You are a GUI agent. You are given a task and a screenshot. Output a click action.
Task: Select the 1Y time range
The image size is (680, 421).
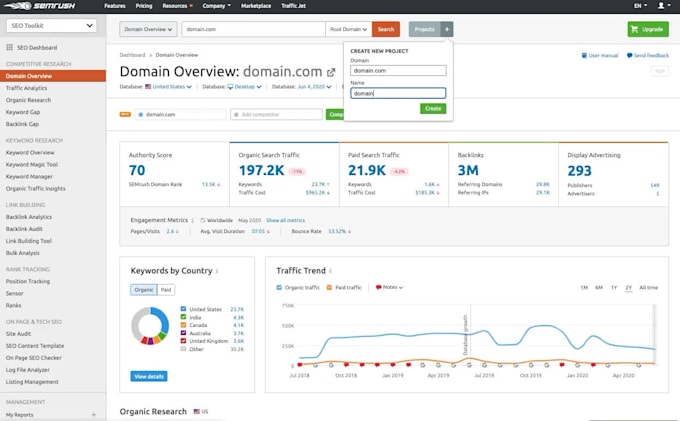tap(614, 287)
